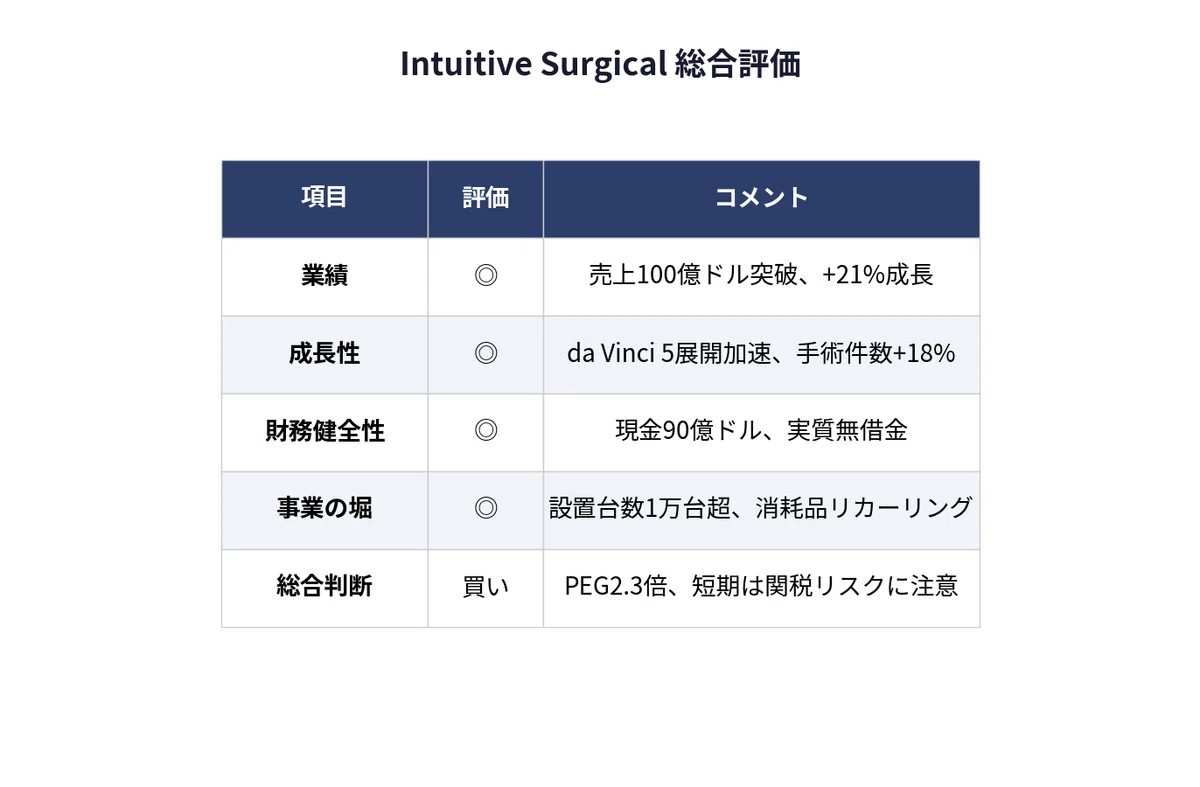Image resolution: width=1200 pixels, height=787 pixels.
Task: Select the 評価 column header
Action: [x=486, y=198]
